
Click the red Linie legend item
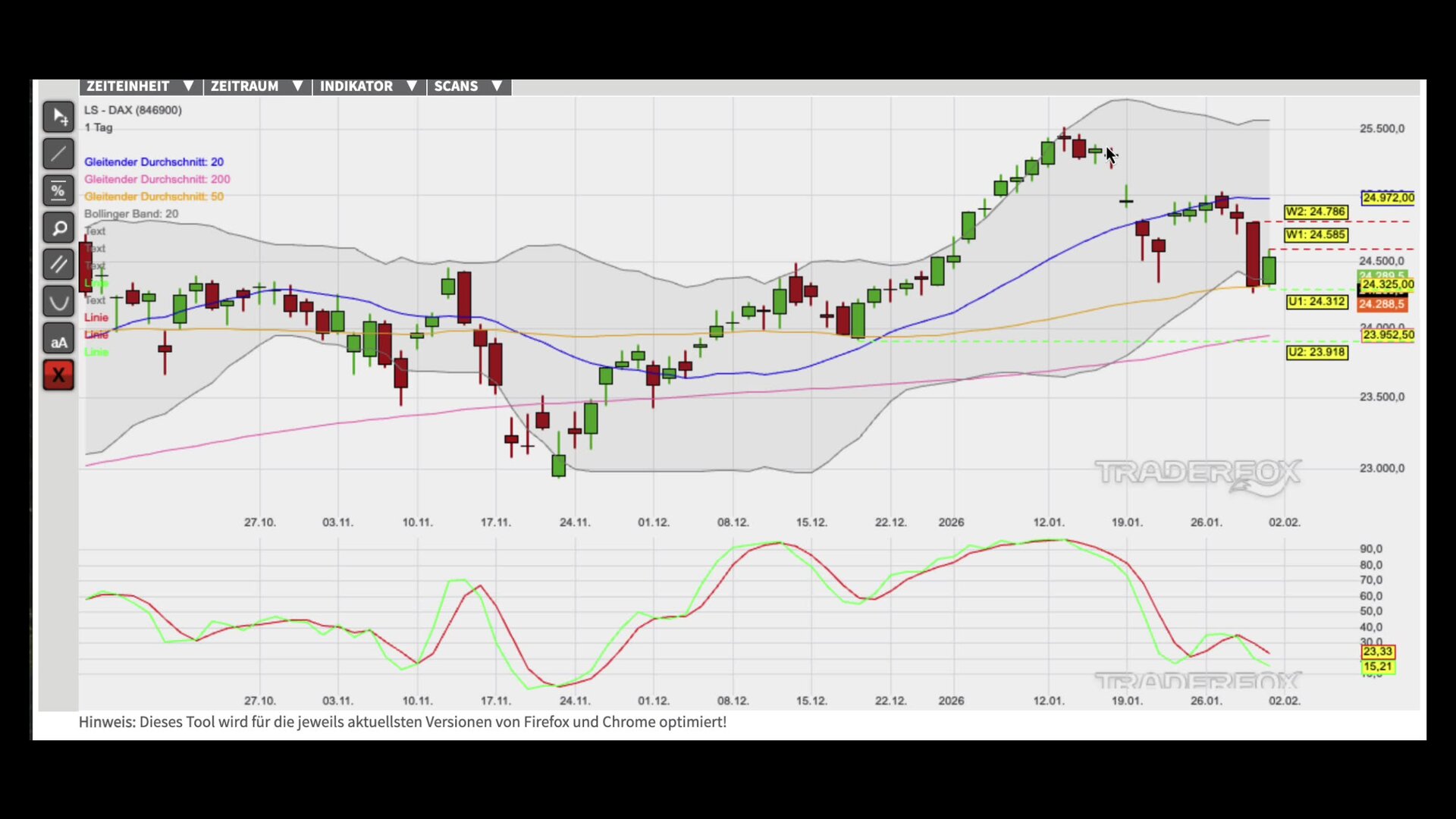pos(96,317)
